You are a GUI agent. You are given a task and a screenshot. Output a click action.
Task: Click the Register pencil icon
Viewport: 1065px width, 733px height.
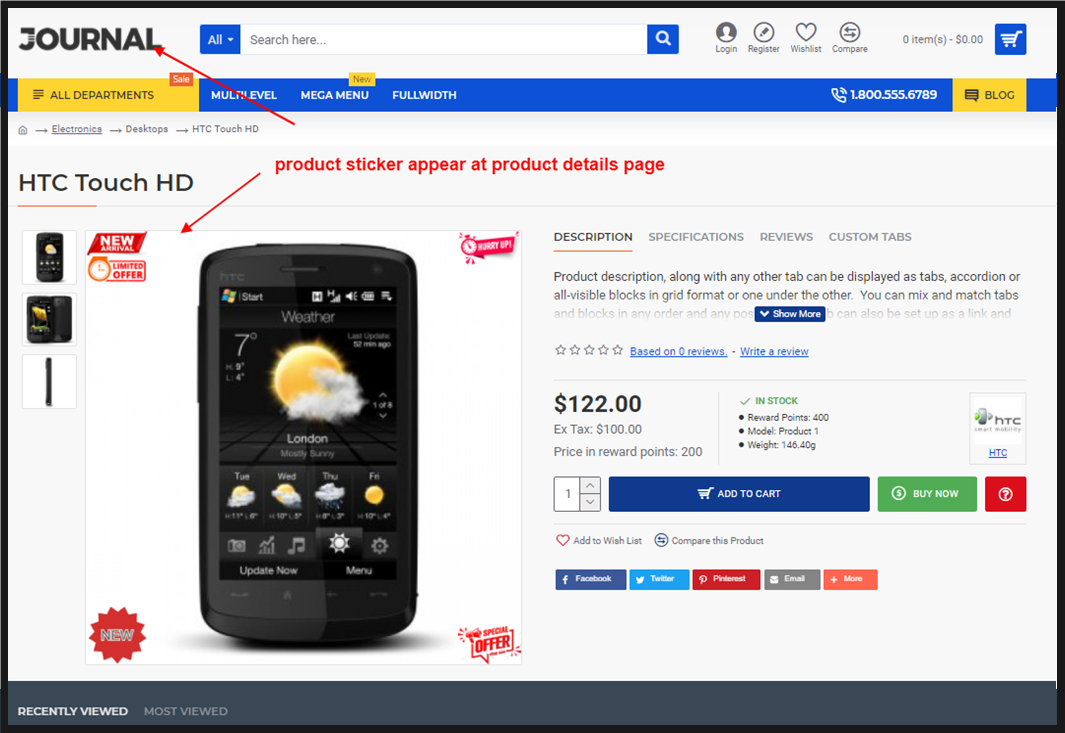763,32
